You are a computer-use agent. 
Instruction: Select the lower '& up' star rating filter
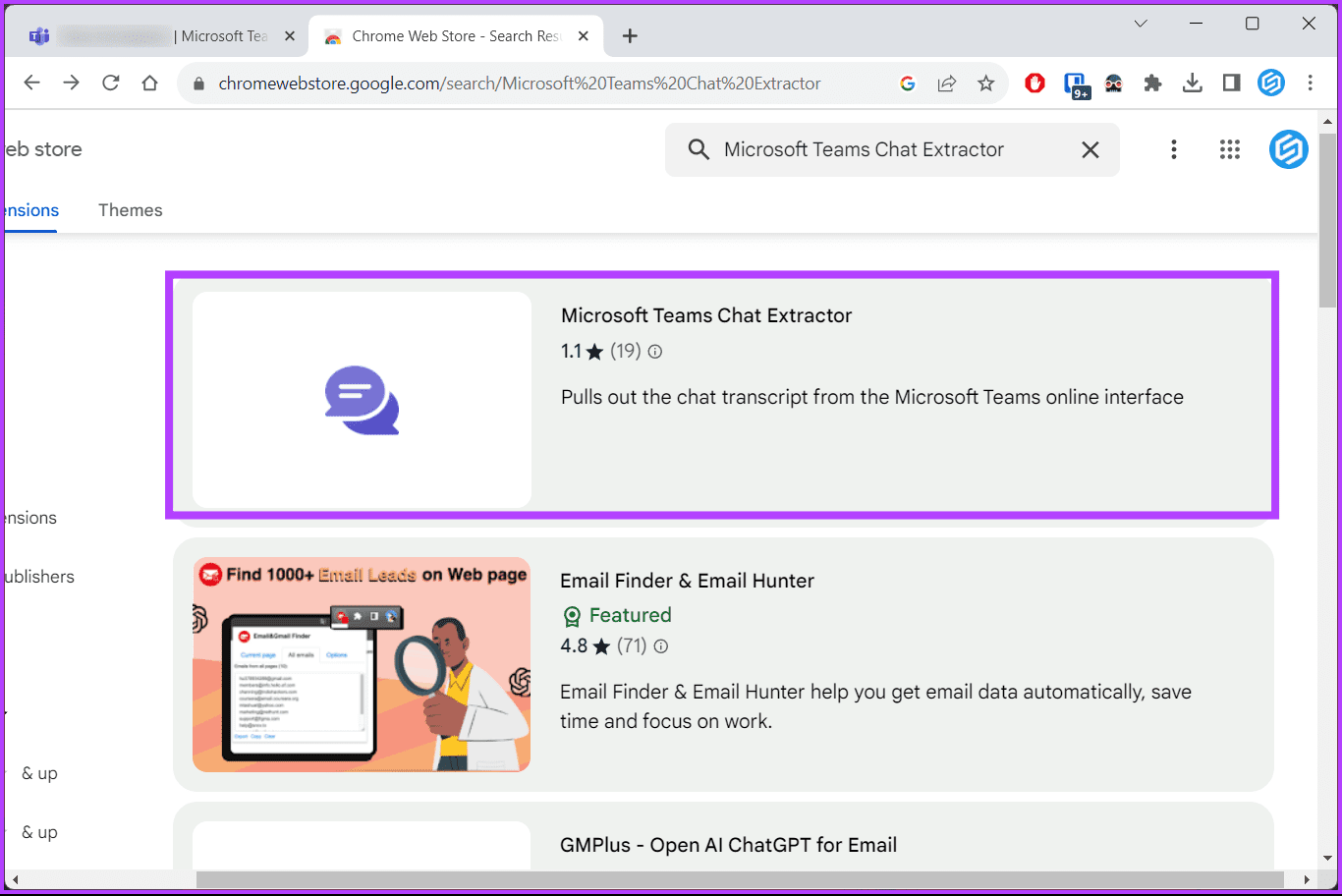(x=39, y=832)
